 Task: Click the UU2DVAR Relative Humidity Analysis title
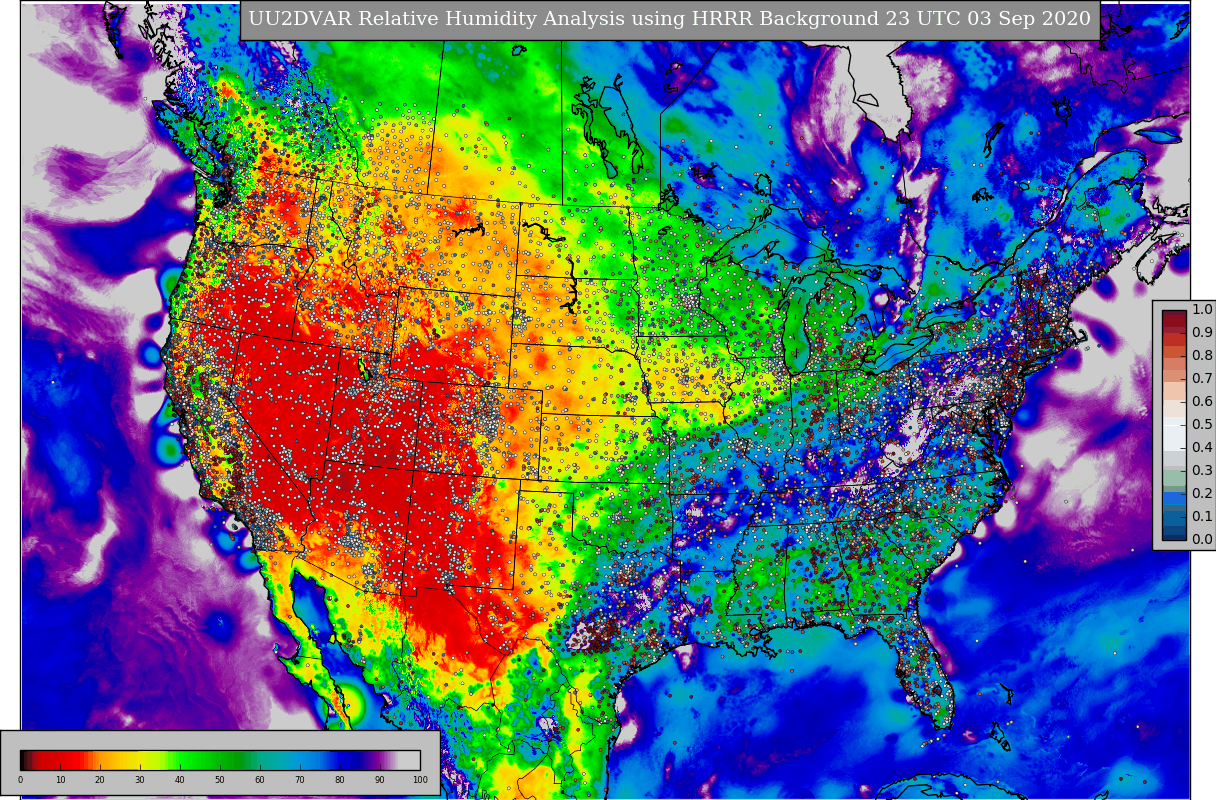(669, 19)
